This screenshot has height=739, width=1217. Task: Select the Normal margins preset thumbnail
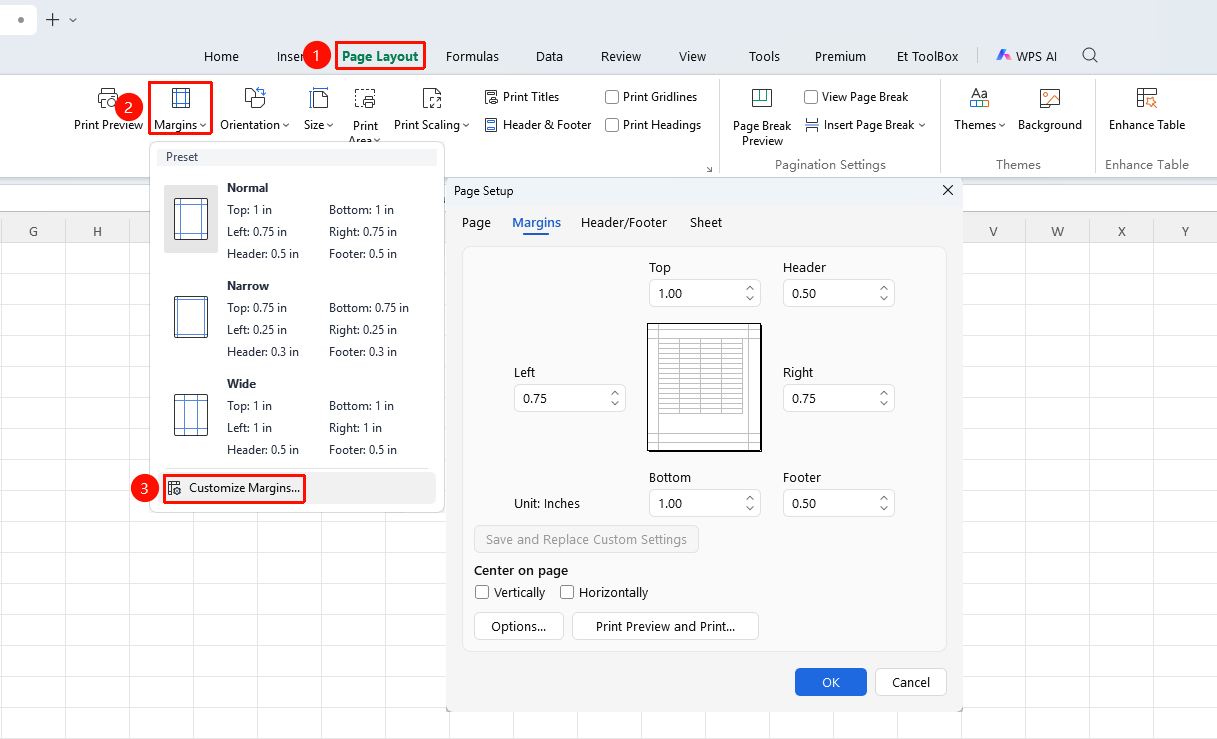click(190, 219)
